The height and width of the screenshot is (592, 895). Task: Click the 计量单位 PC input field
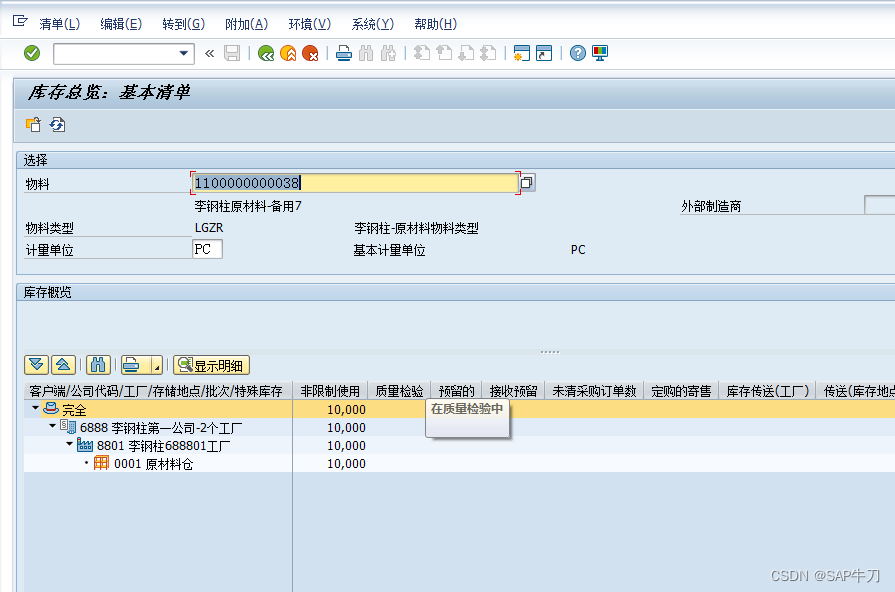(x=207, y=249)
